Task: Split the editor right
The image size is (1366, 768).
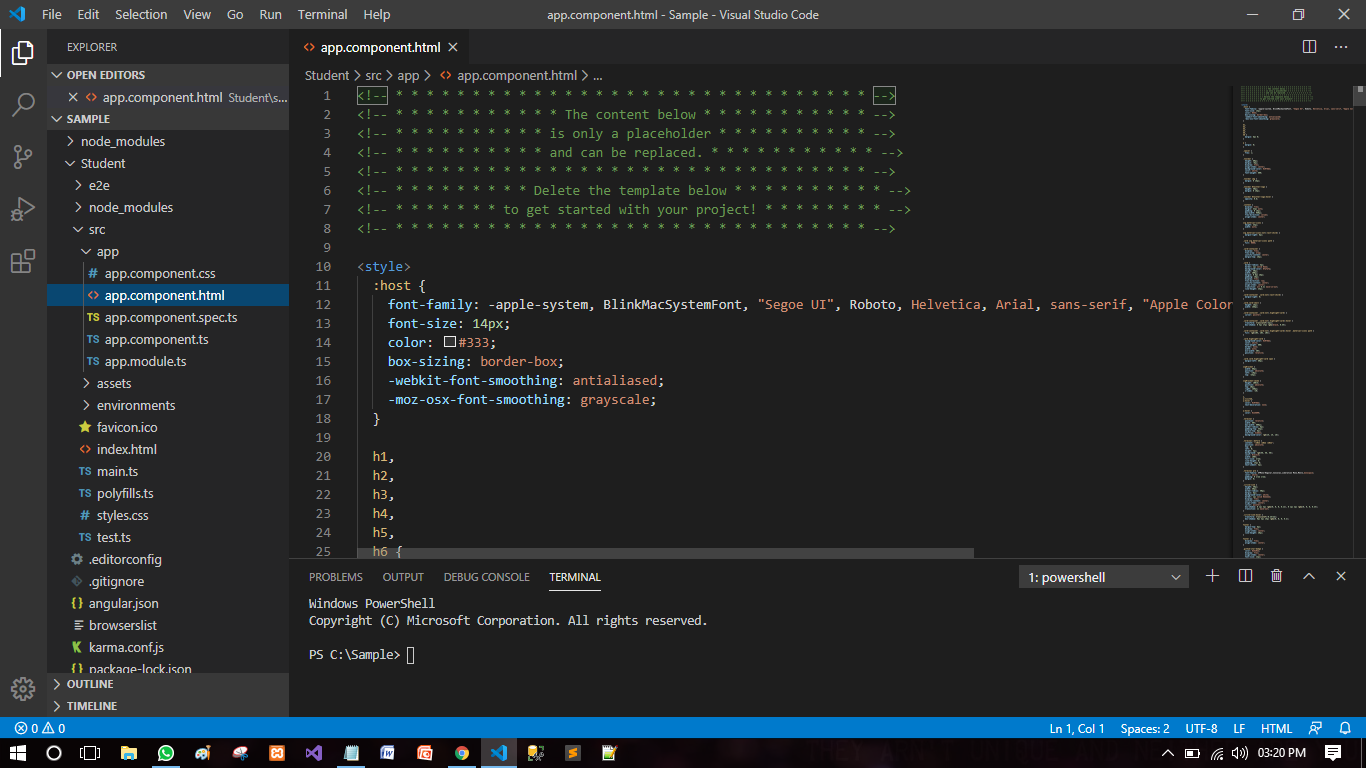Action: click(x=1309, y=47)
